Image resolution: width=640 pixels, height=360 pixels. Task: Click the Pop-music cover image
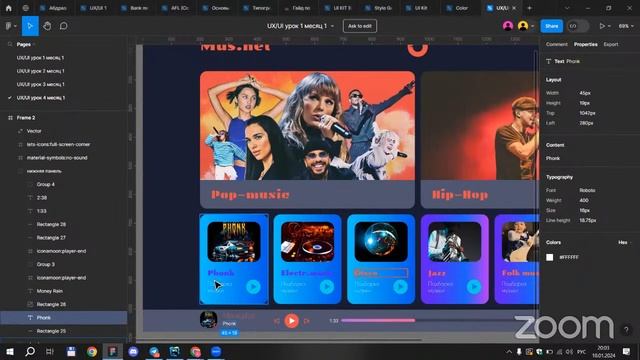click(307, 126)
